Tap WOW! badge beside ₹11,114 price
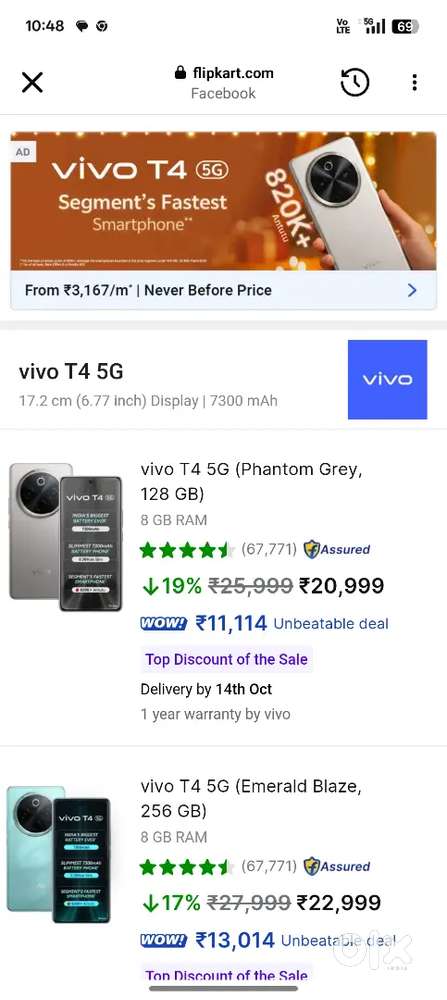Viewport: 447px width, 1000px height. [164, 623]
